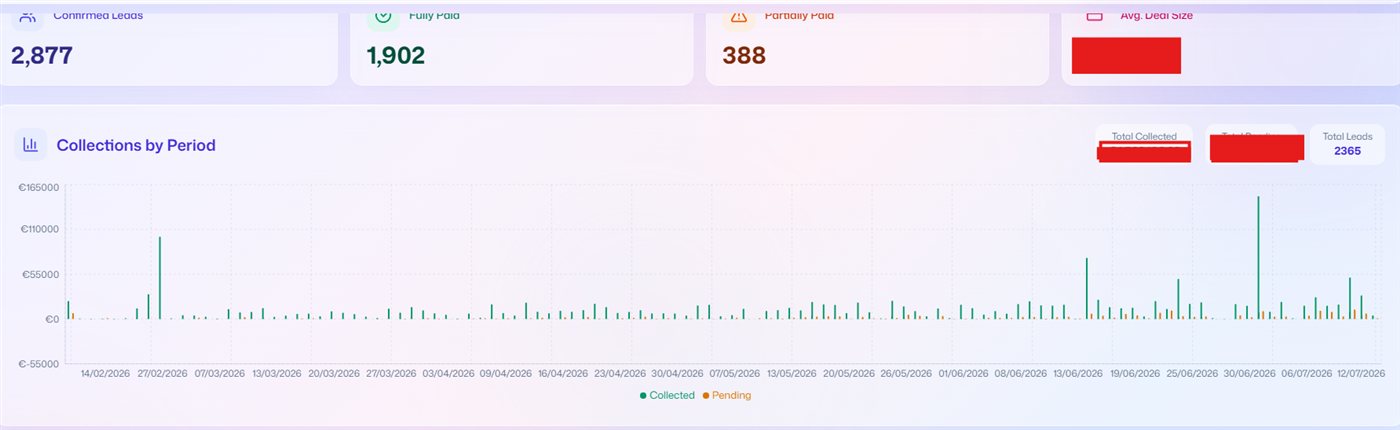Image resolution: width=1400 pixels, height=430 pixels.
Task: Toggle the orange Pending legend item
Action: point(727,395)
